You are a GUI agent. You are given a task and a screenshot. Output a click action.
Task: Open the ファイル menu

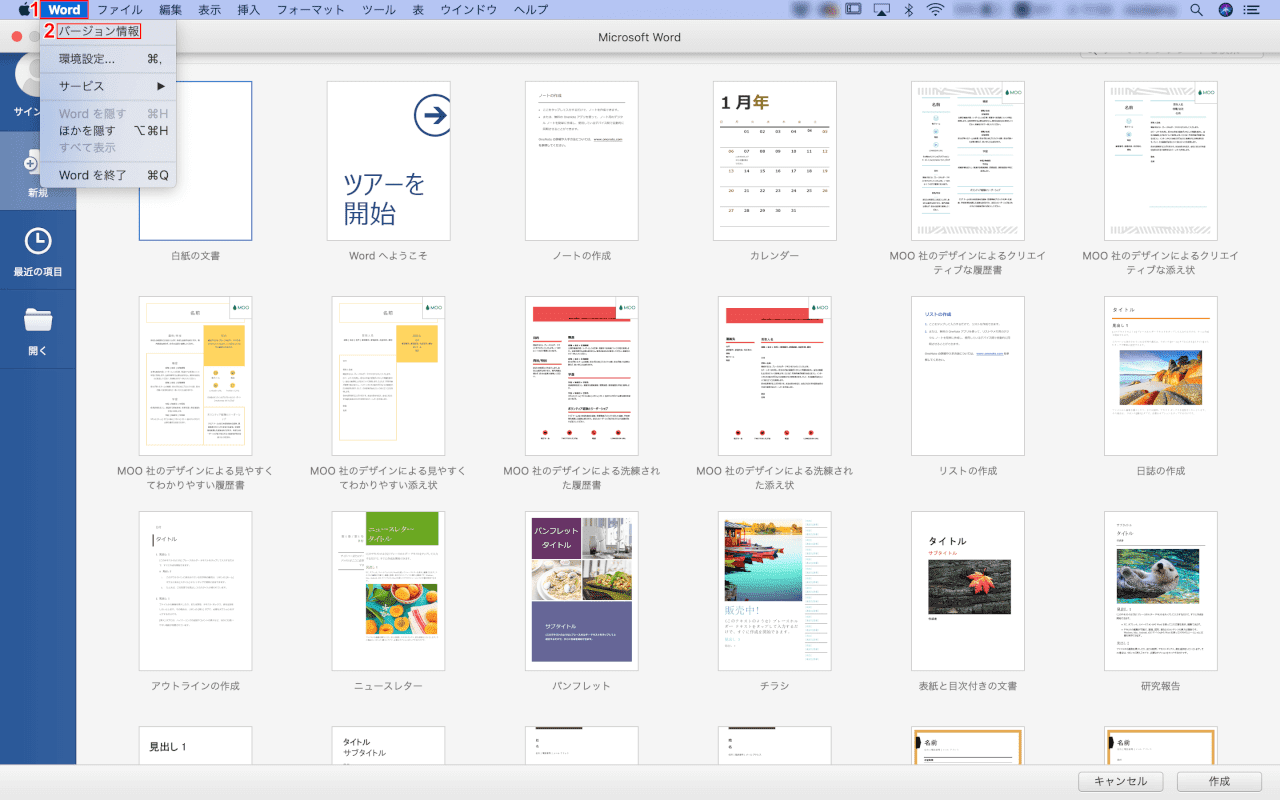[x=119, y=9]
